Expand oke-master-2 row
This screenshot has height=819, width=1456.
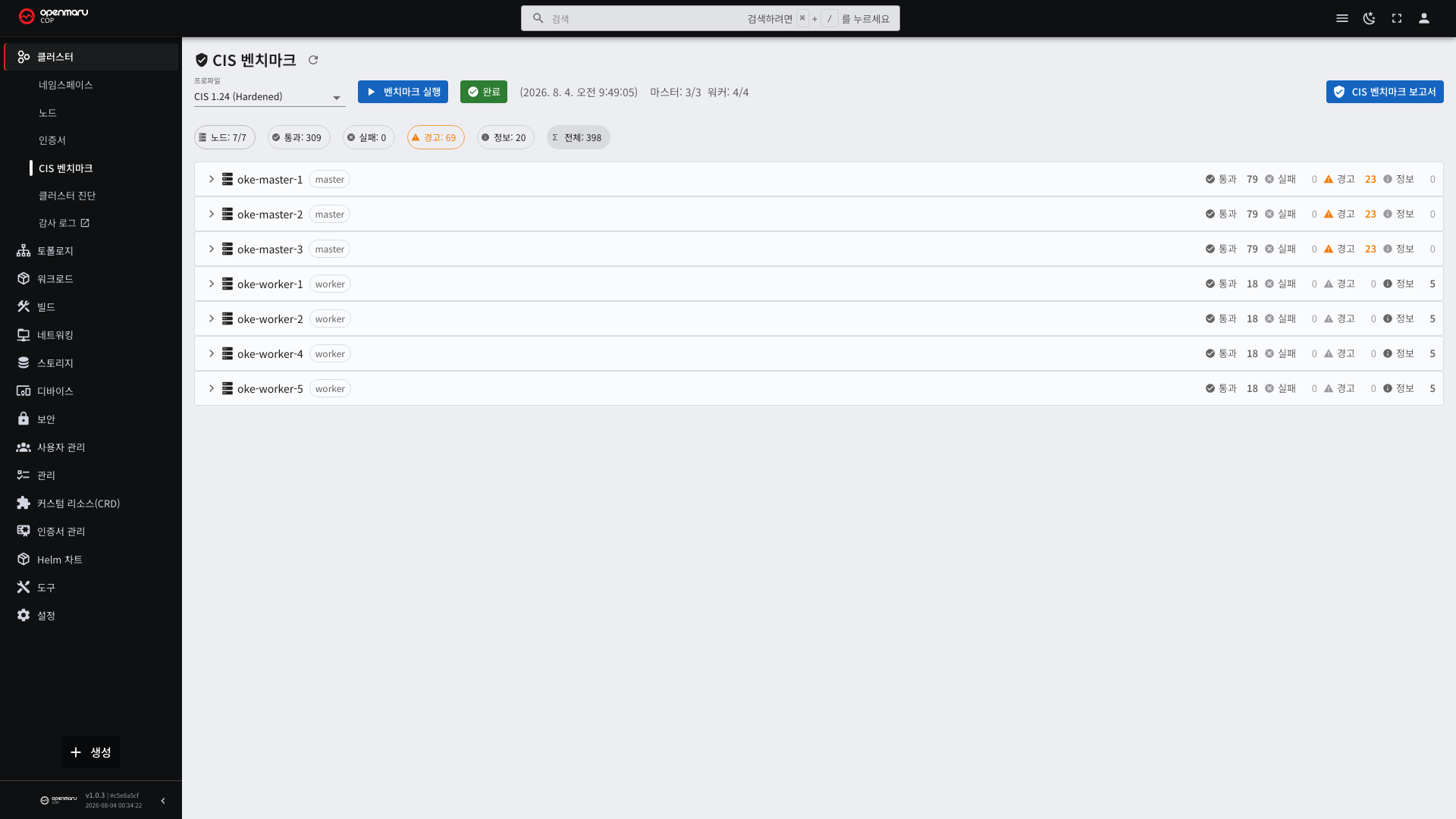click(212, 214)
